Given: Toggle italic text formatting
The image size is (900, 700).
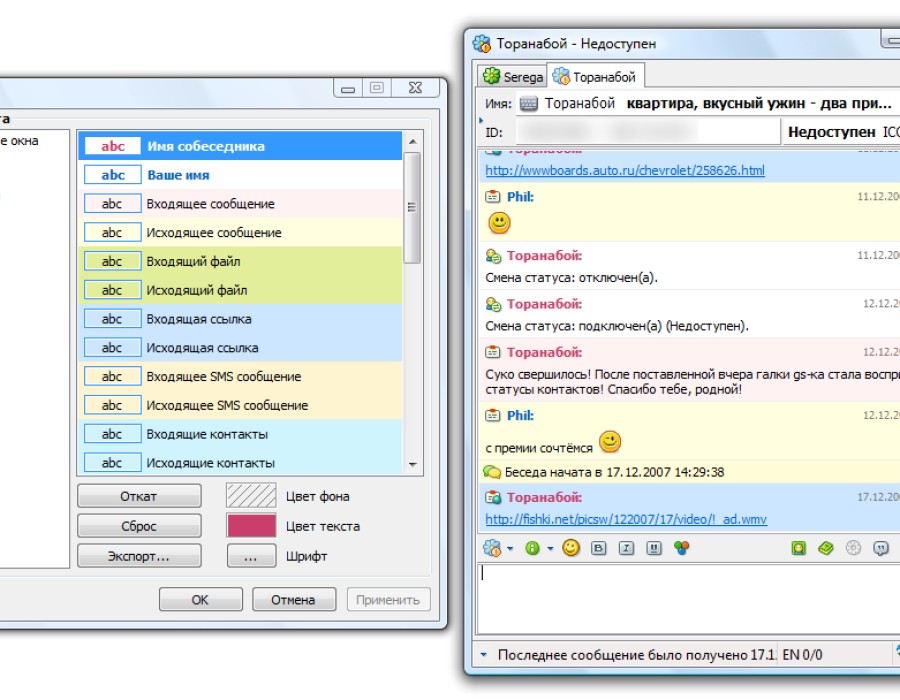Looking at the screenshot, I should (626, 549).
